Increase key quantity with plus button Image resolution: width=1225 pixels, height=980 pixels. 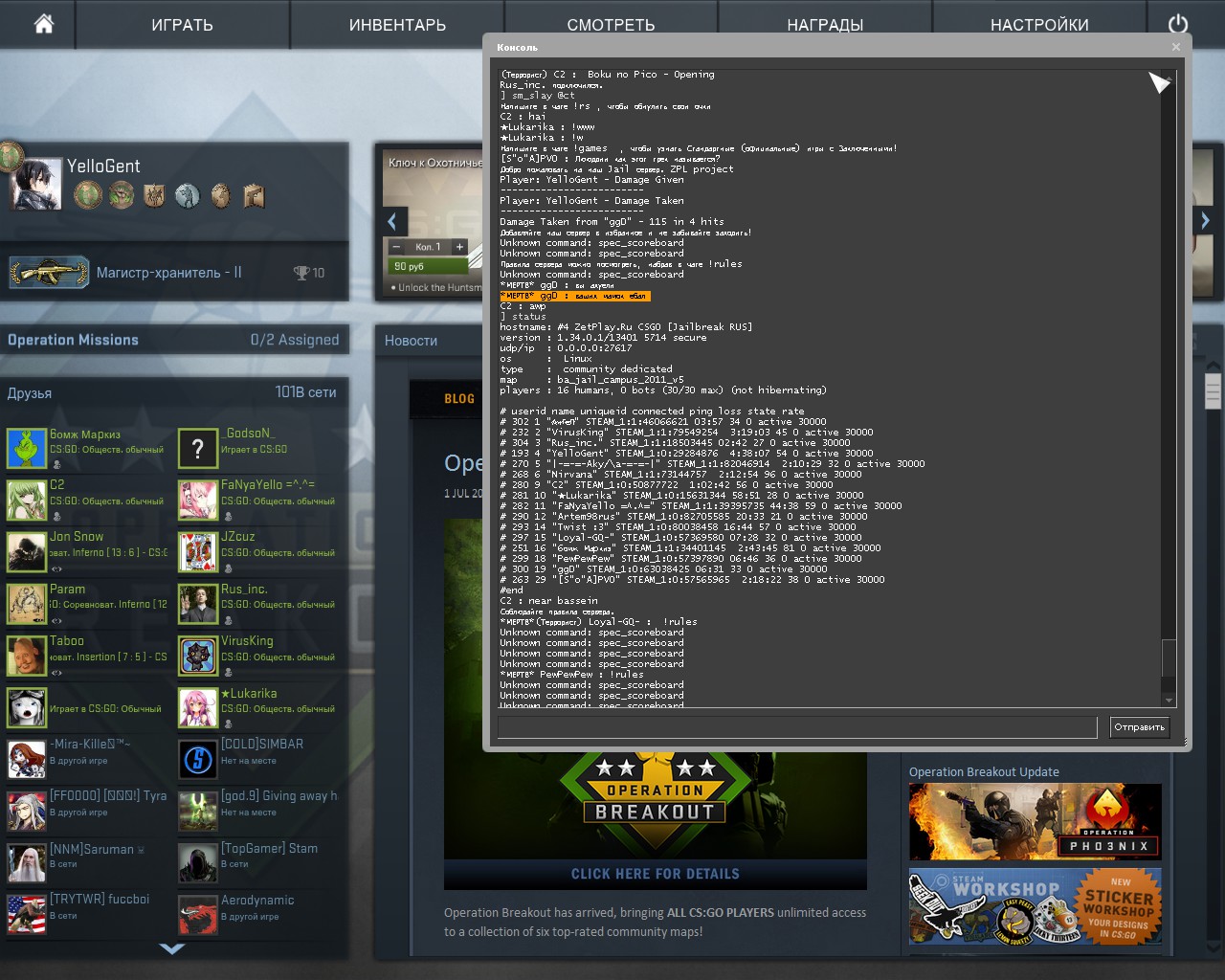click(460, 247)
